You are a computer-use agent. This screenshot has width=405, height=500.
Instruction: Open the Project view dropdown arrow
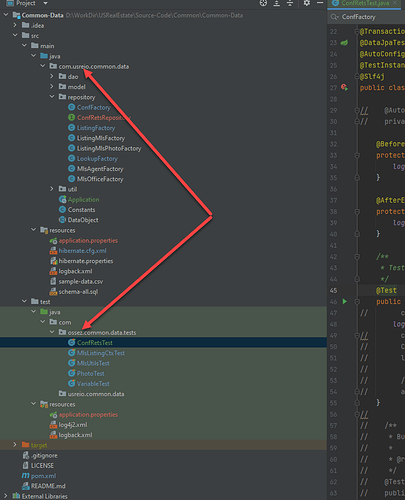coord(45,3)
